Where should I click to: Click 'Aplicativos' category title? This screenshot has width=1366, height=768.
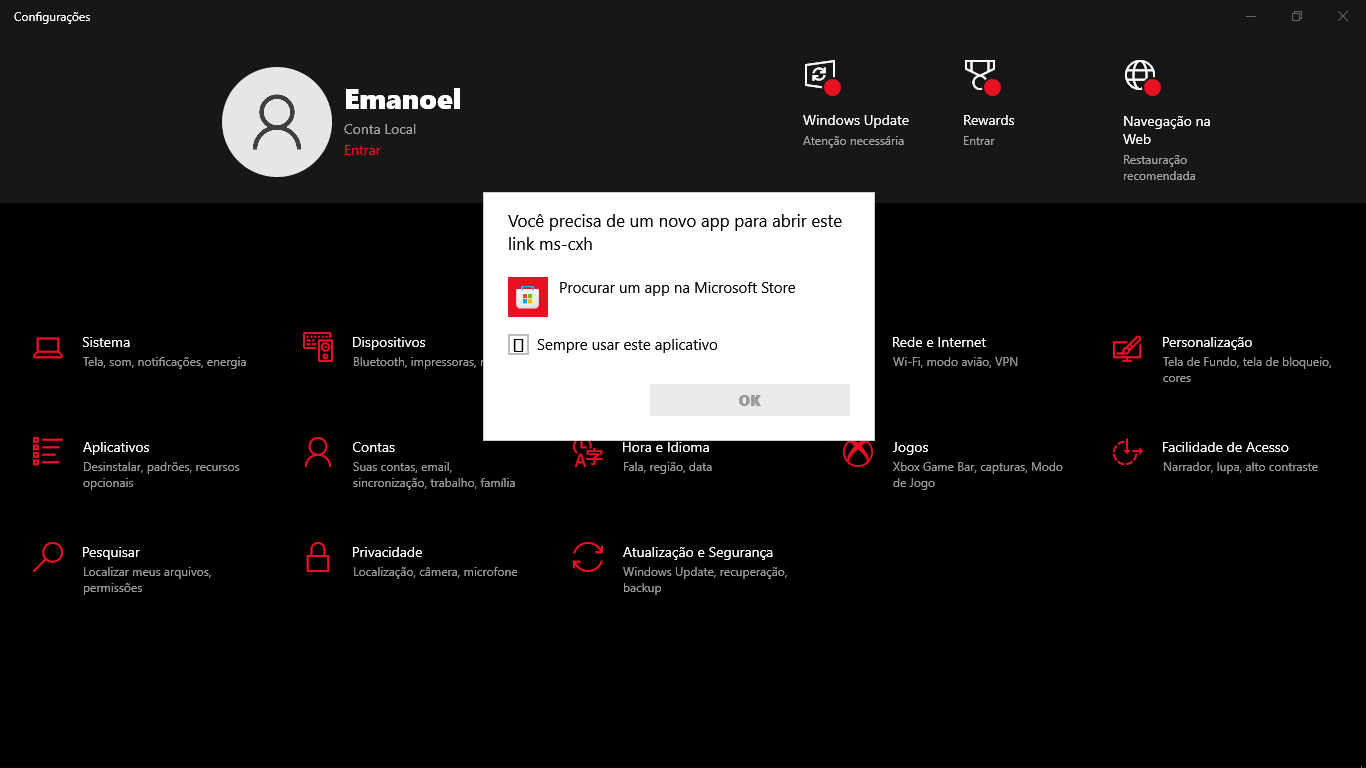coord(116,447)
